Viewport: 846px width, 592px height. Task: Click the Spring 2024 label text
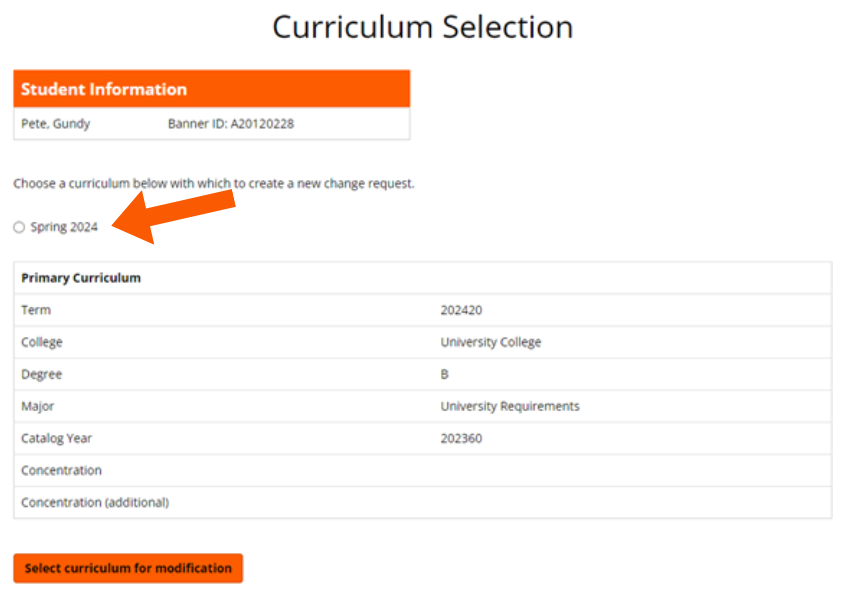click(x=64, y=228)
